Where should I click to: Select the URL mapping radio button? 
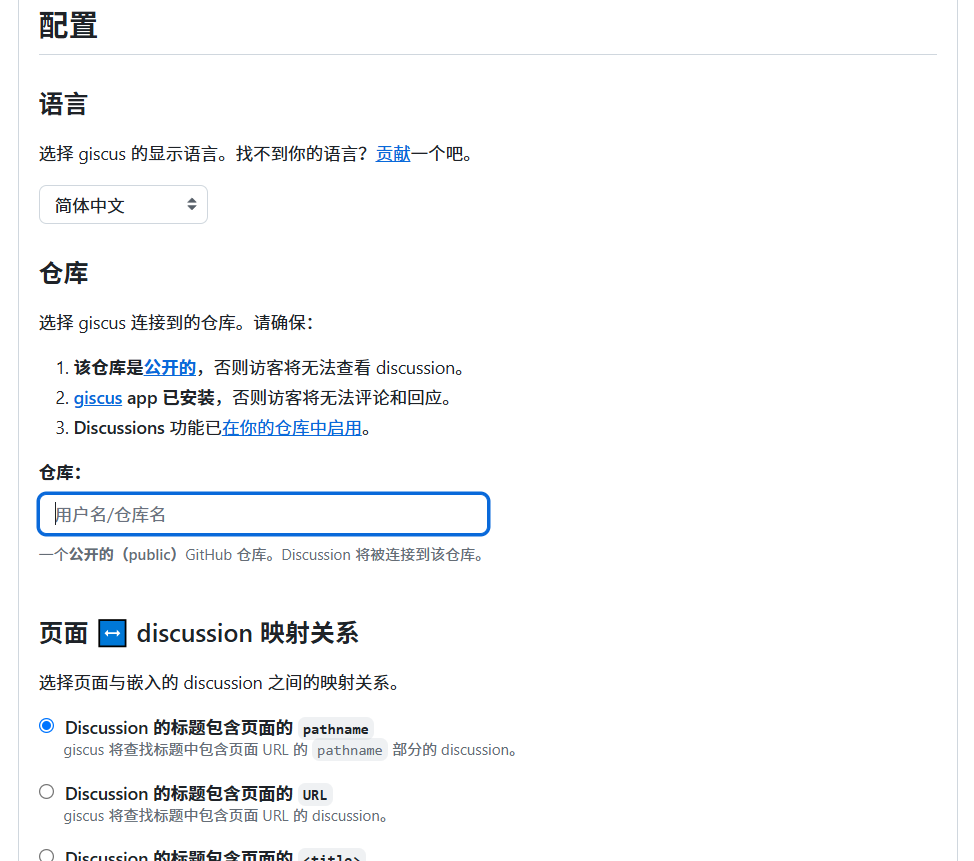tap(46, 792)
